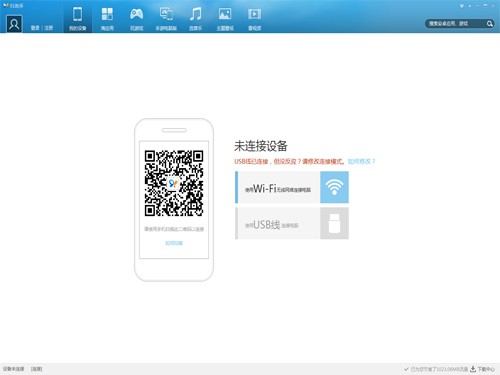Click the blue Wi-Fi signal icon
This screenshot has width=500, height=375.
point(334,187)
